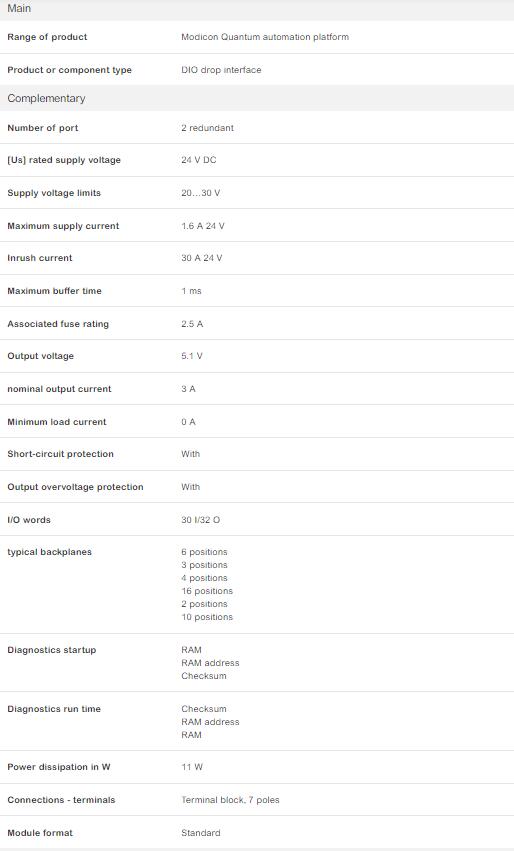Select the DIO drop interface value
Screen dimensions: 514x851
(x=221, y=70)
